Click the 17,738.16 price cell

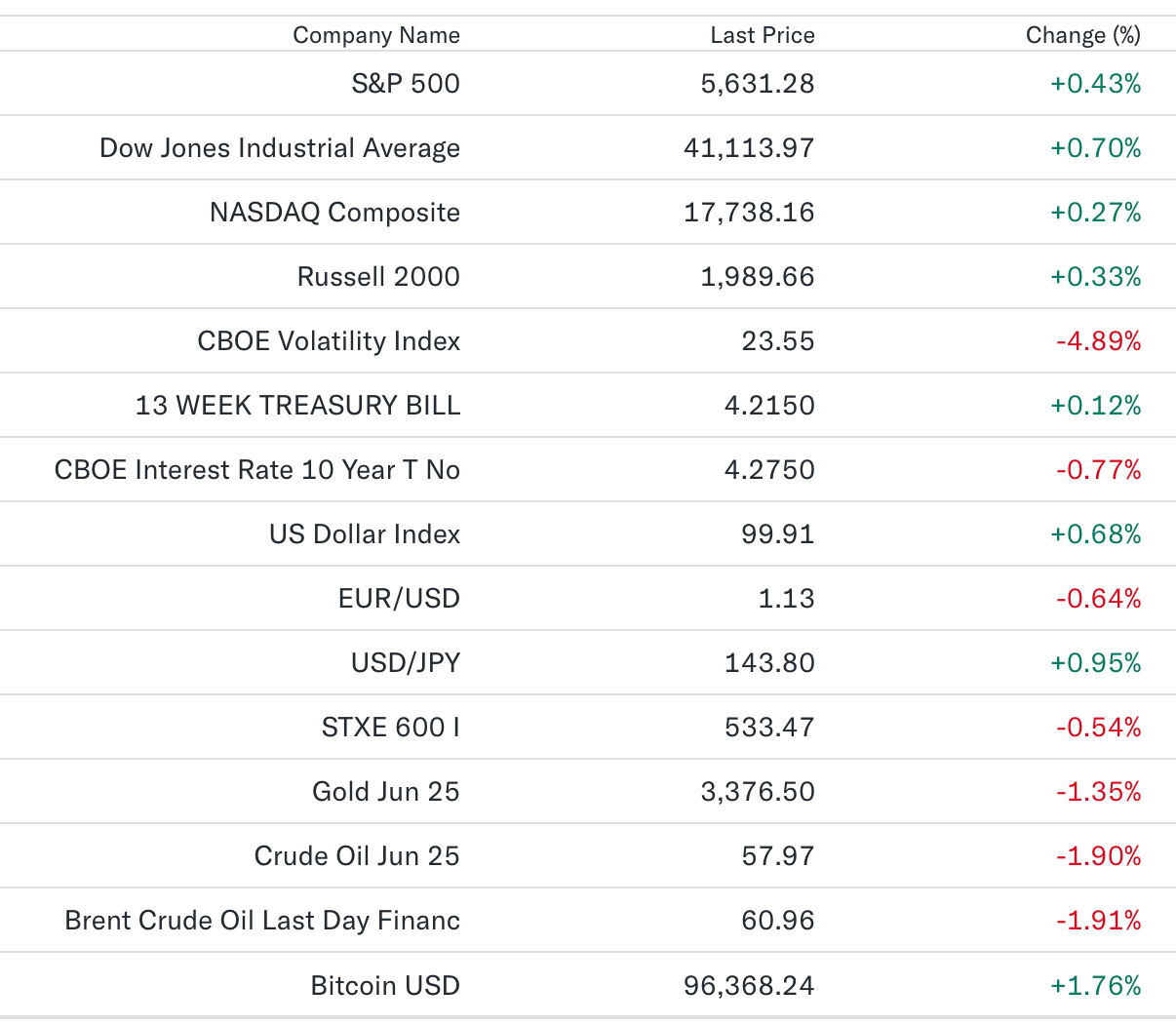(x=749, y=213)
